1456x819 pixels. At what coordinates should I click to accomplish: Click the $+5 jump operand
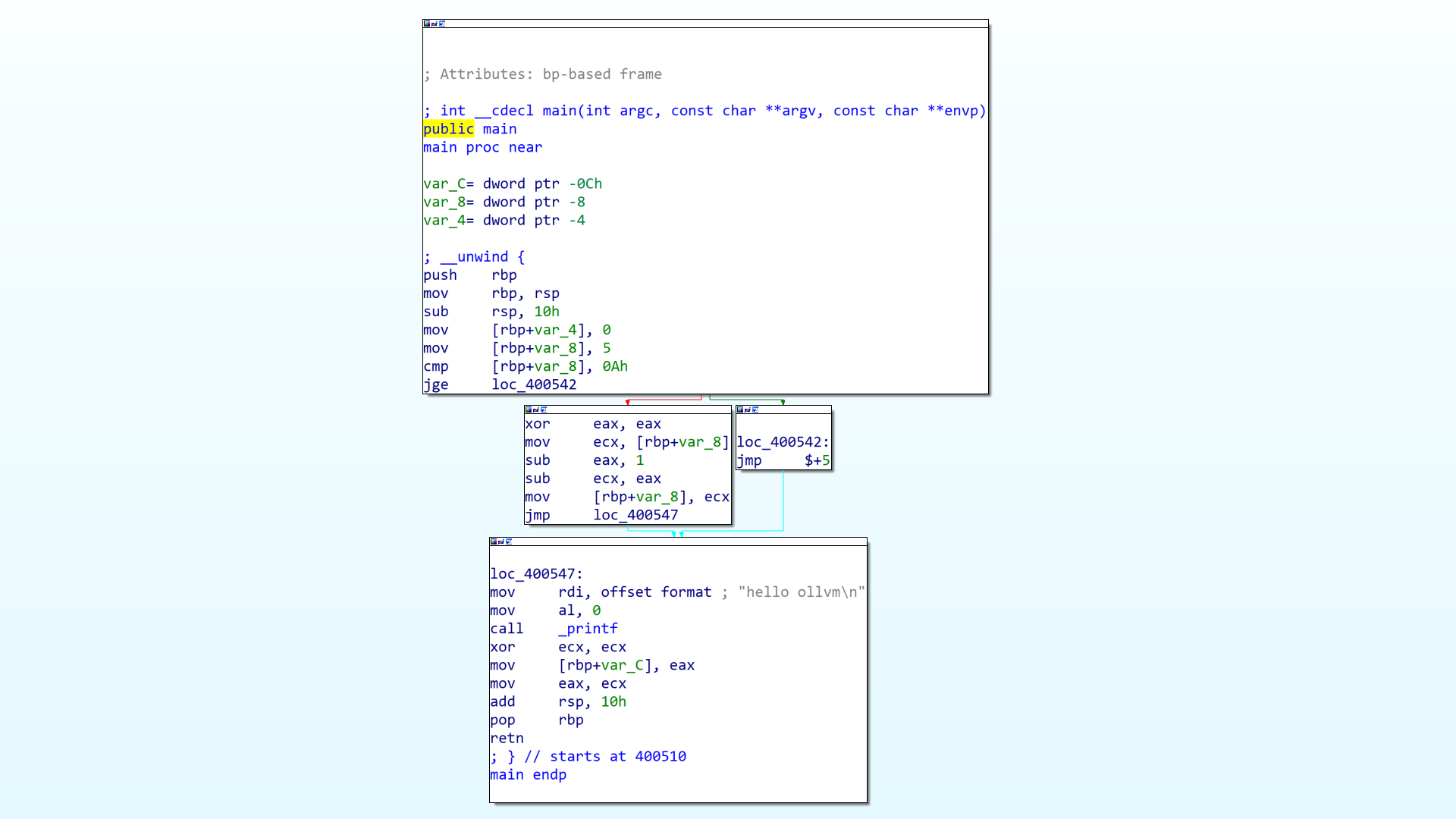pyautogui.click(x=817, y=460)
